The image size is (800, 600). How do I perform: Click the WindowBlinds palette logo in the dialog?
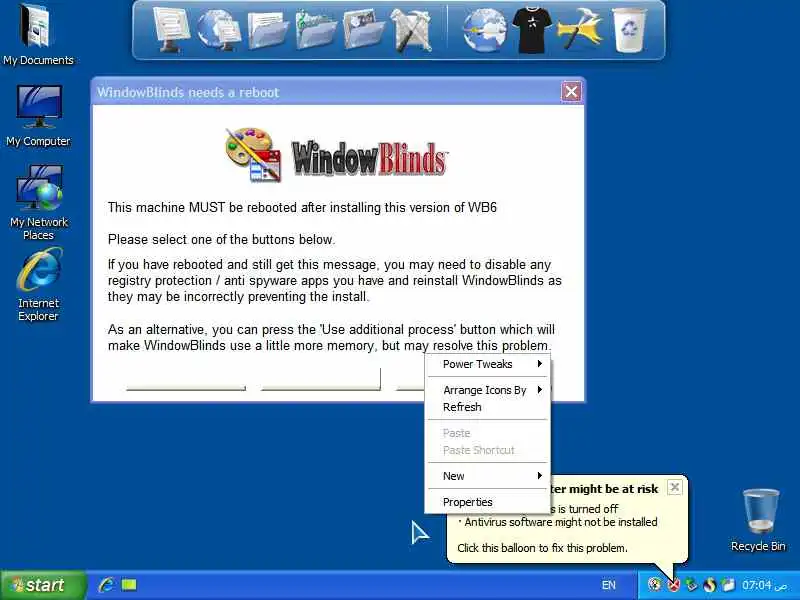[x=254, y=155]
